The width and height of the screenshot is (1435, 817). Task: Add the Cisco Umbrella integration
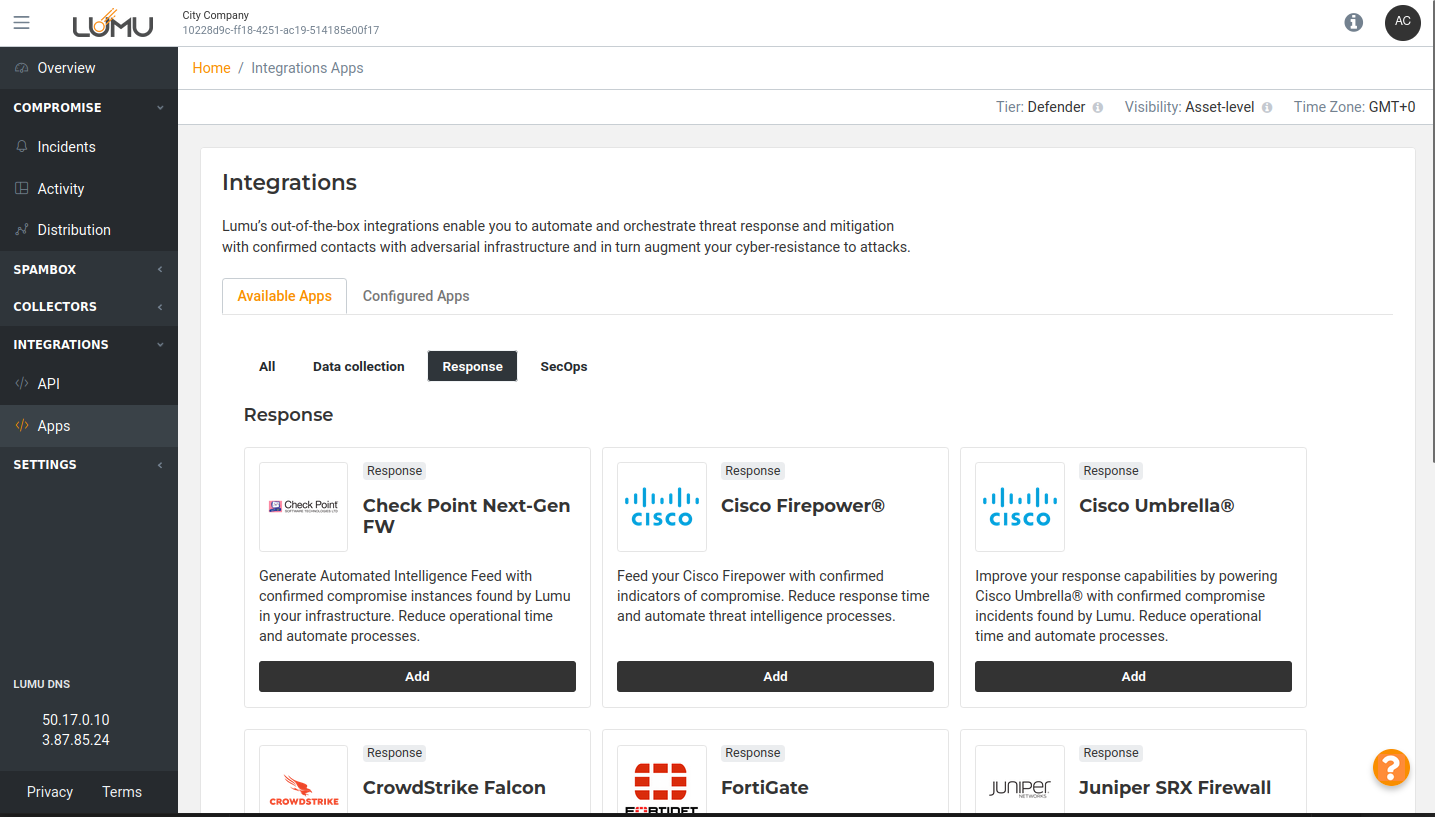tap(1132, 676)
